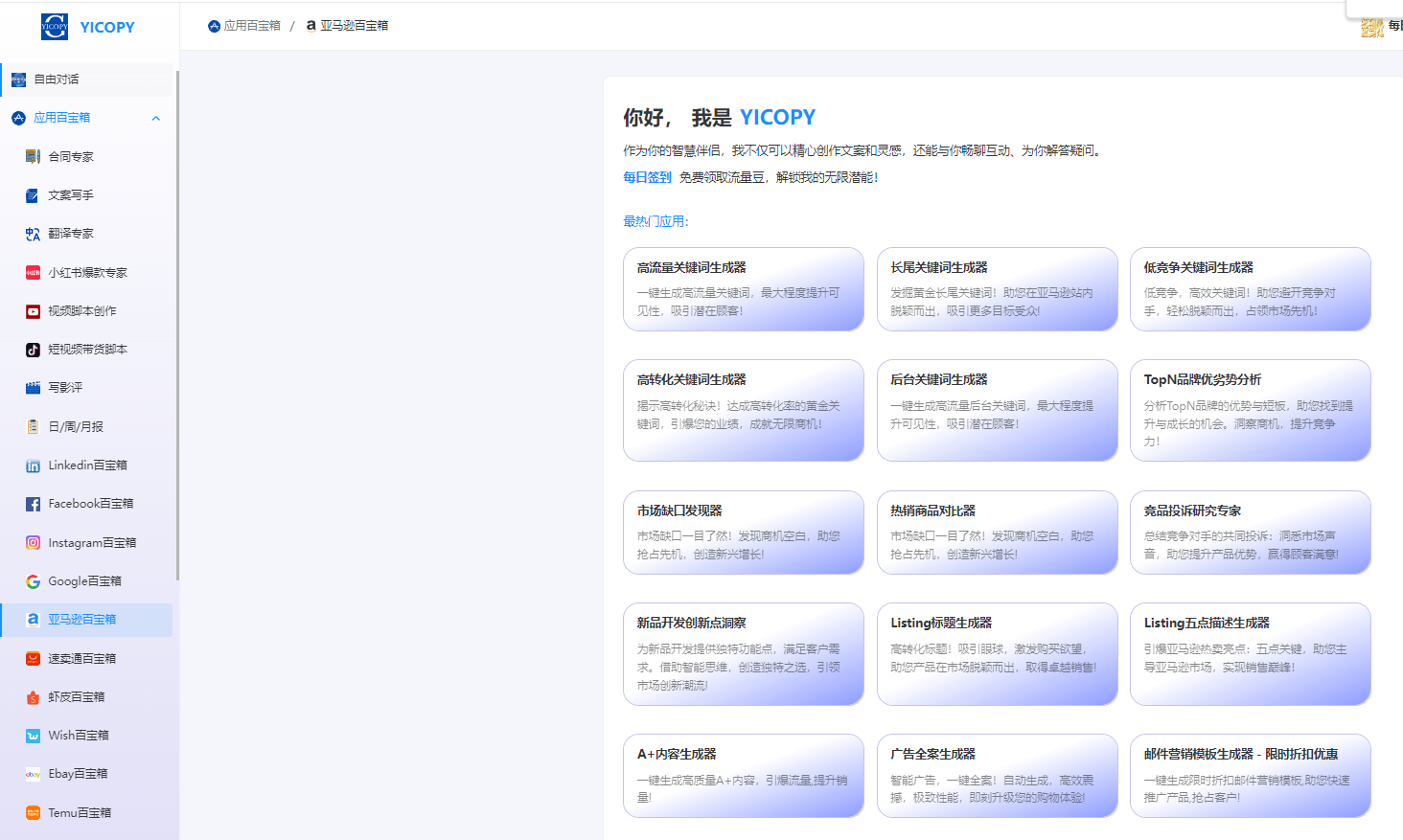Open 高转化关键词生成器 card
Image resolution: width=1403 pixels, height=840 pixels.
click(x=744, y=410)
